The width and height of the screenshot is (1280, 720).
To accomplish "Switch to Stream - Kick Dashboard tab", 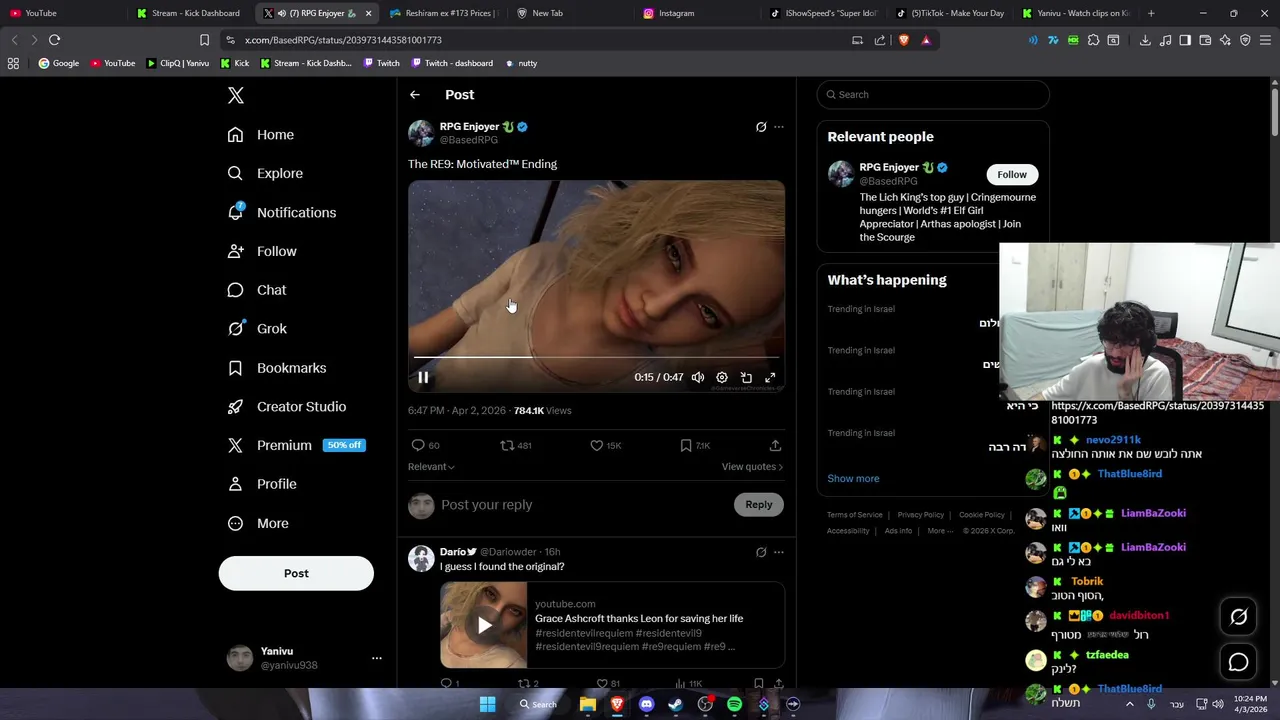I will click(190, 13).
